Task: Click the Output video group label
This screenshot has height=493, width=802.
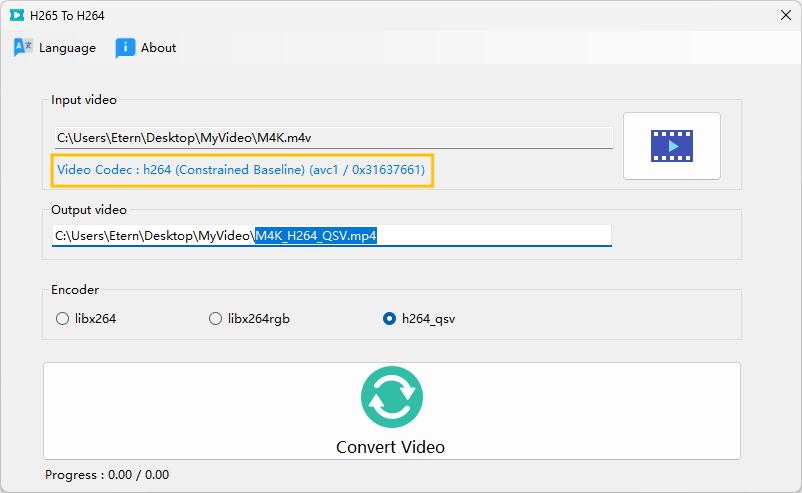Action: 89,210
